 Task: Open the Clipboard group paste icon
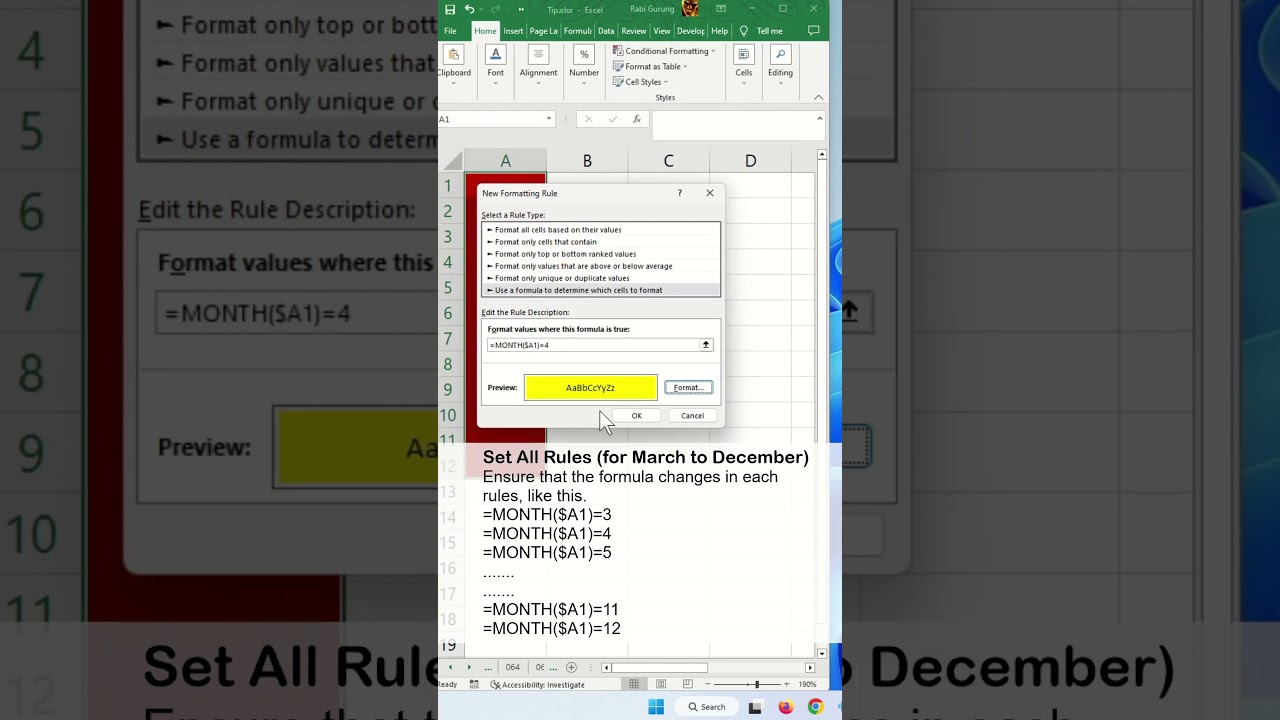tap(453, 55)
